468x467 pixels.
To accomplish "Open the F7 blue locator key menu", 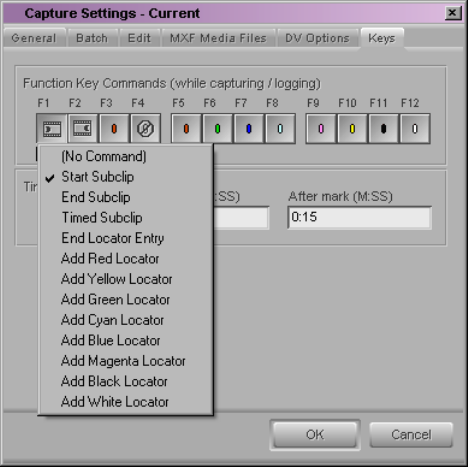I will (x=249, y=129).
